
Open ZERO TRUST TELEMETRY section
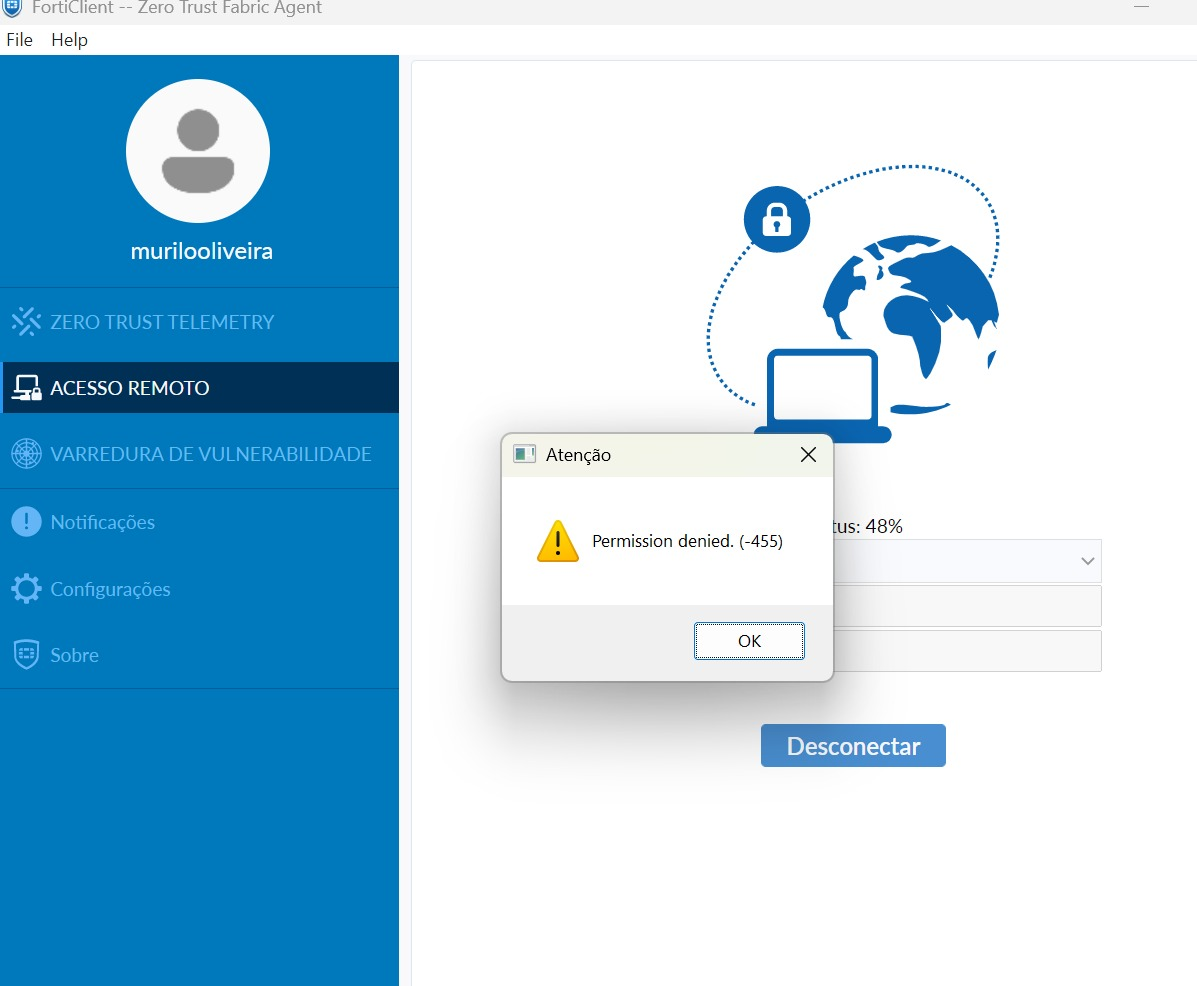(199, 321)
